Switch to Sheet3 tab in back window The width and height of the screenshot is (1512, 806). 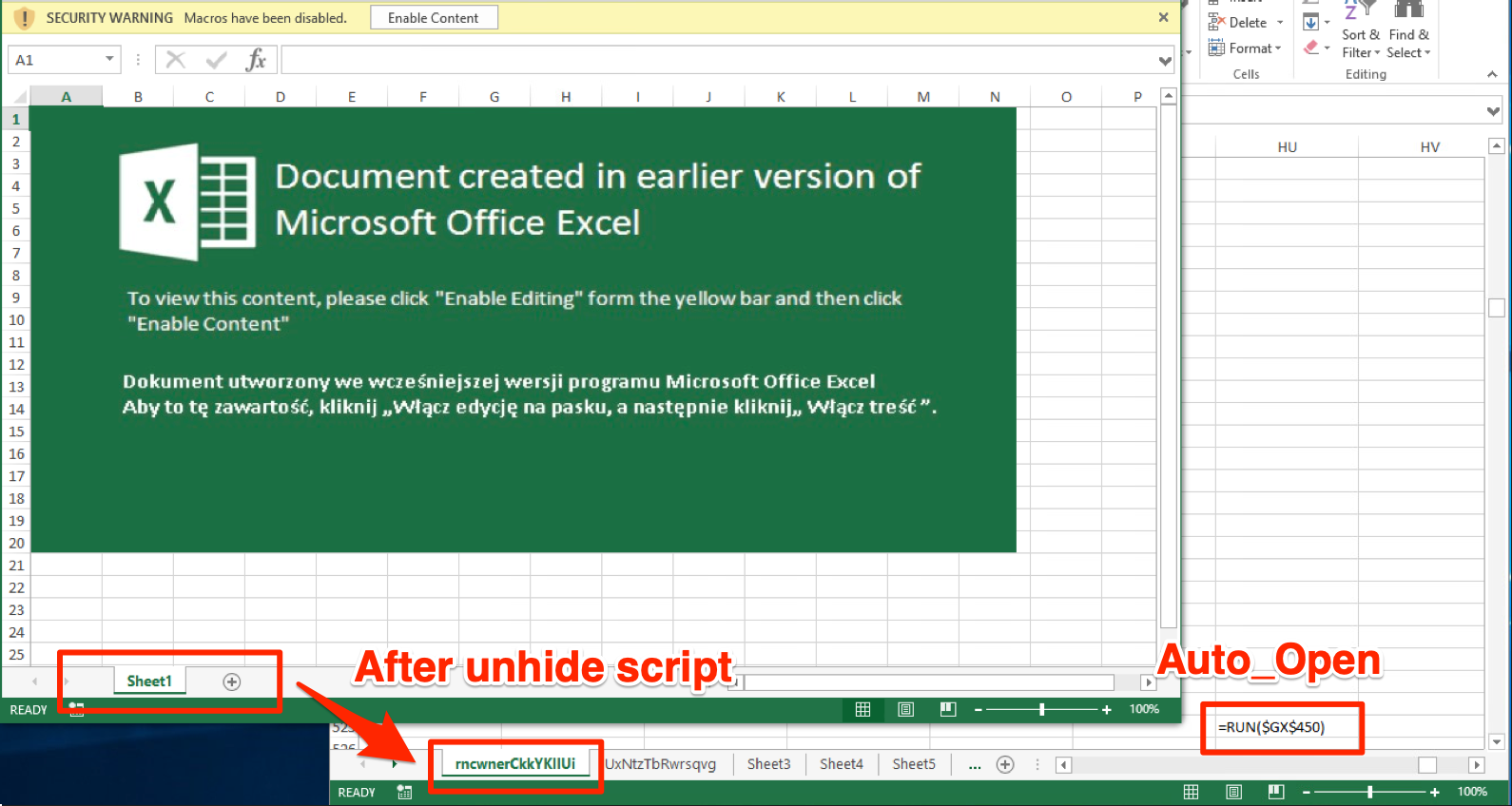pyautogui.click(x=768, y=763)
